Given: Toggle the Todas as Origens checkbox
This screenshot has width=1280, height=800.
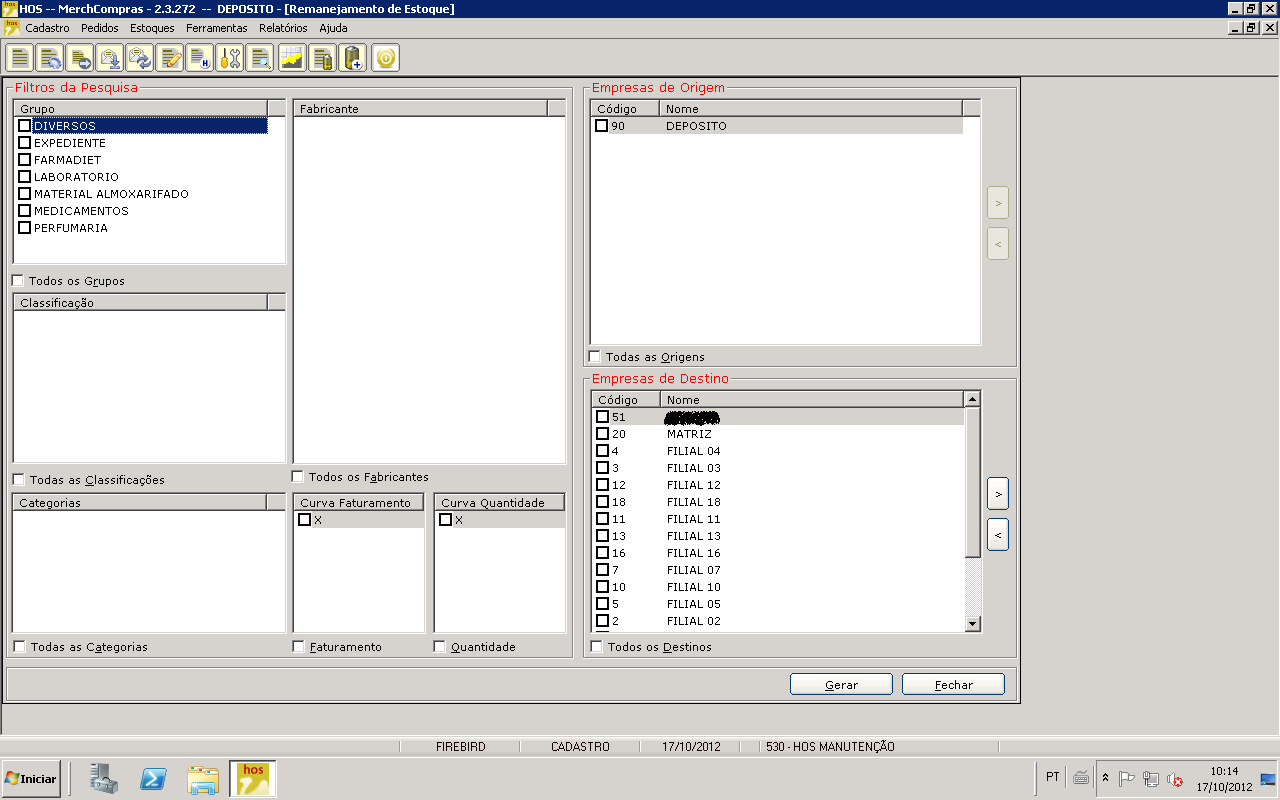Looking at the screenshot, I should click(595, 357).
